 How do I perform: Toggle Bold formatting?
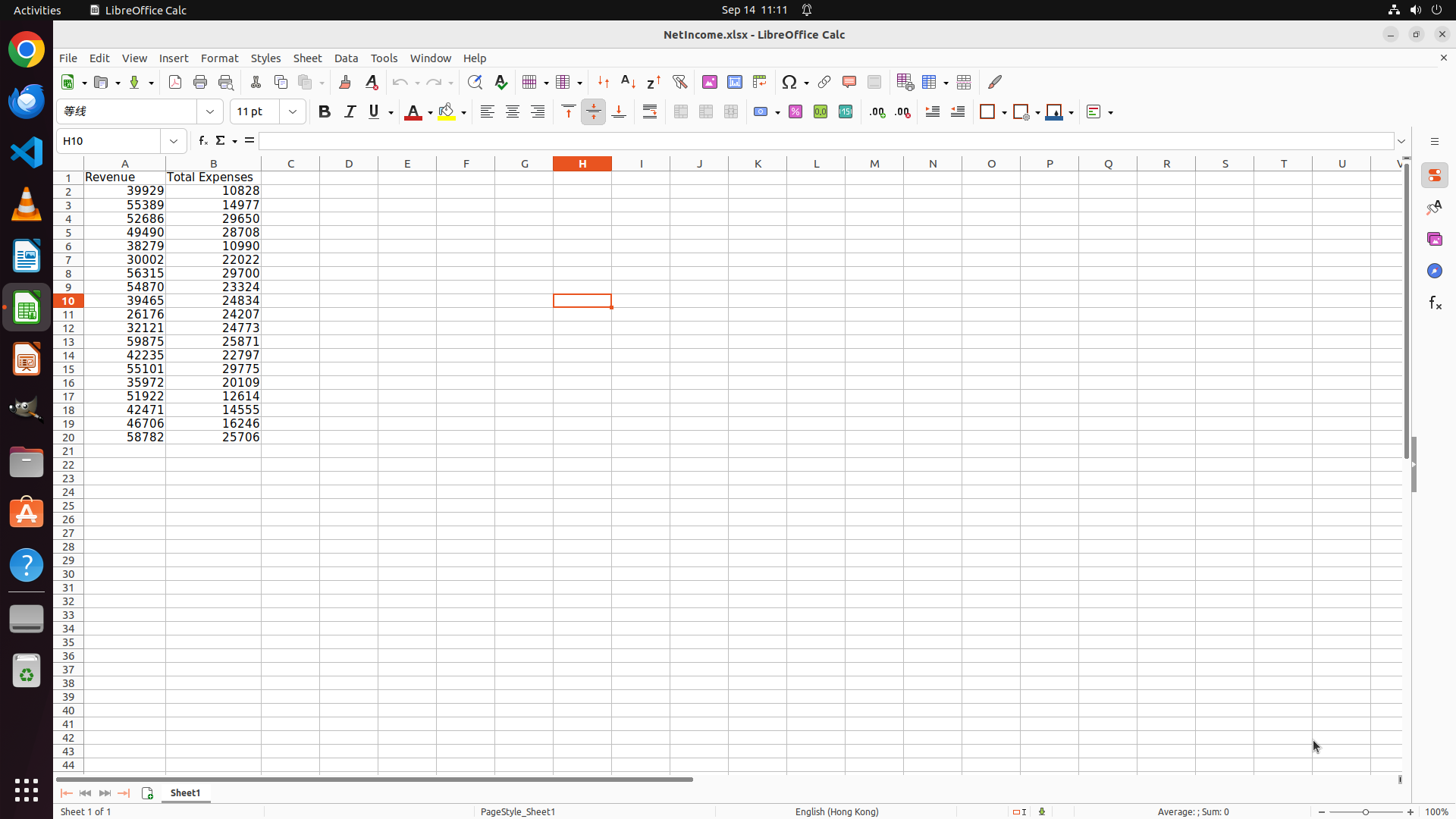325,112
